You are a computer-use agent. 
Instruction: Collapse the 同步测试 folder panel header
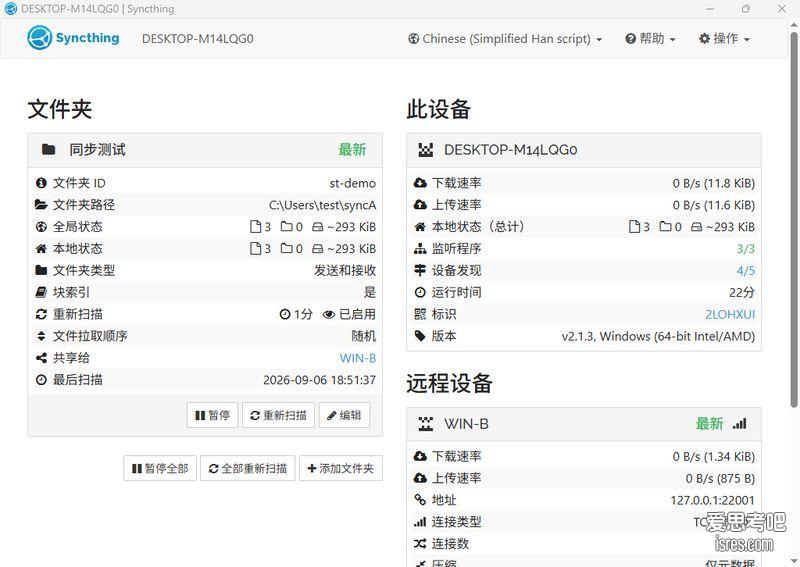[205, 150]
